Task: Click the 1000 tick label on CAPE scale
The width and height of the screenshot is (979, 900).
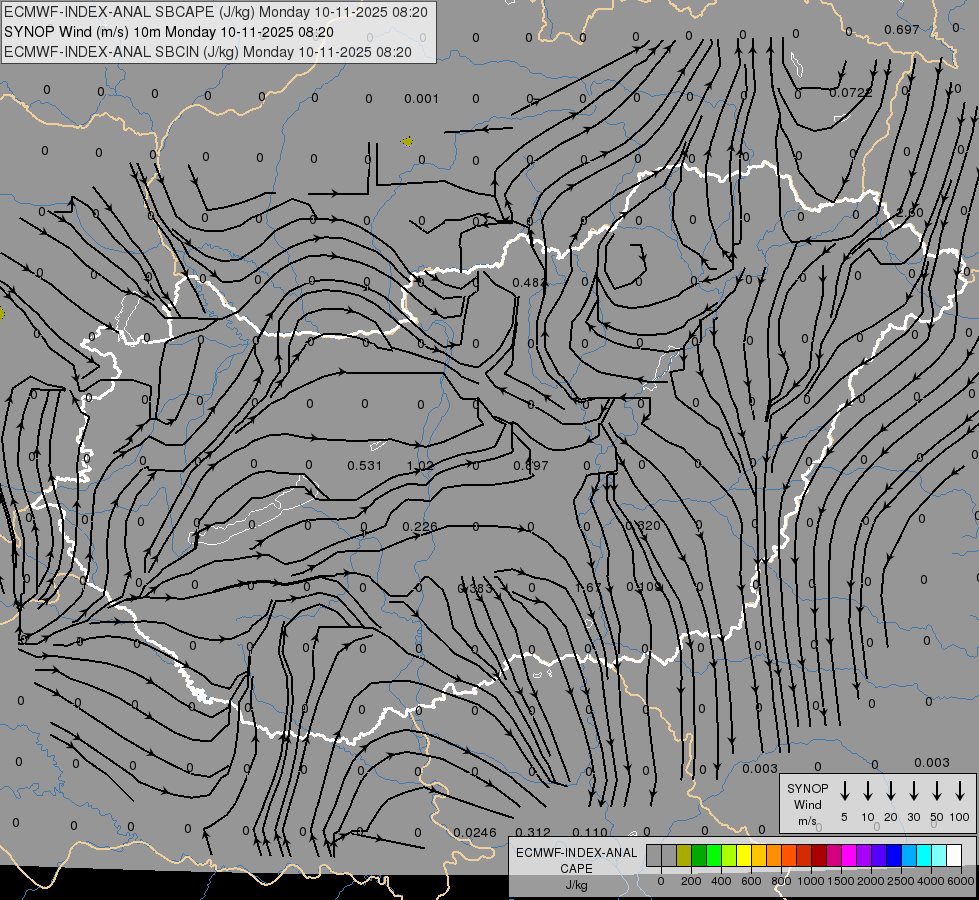Action: tap(811, 881)
